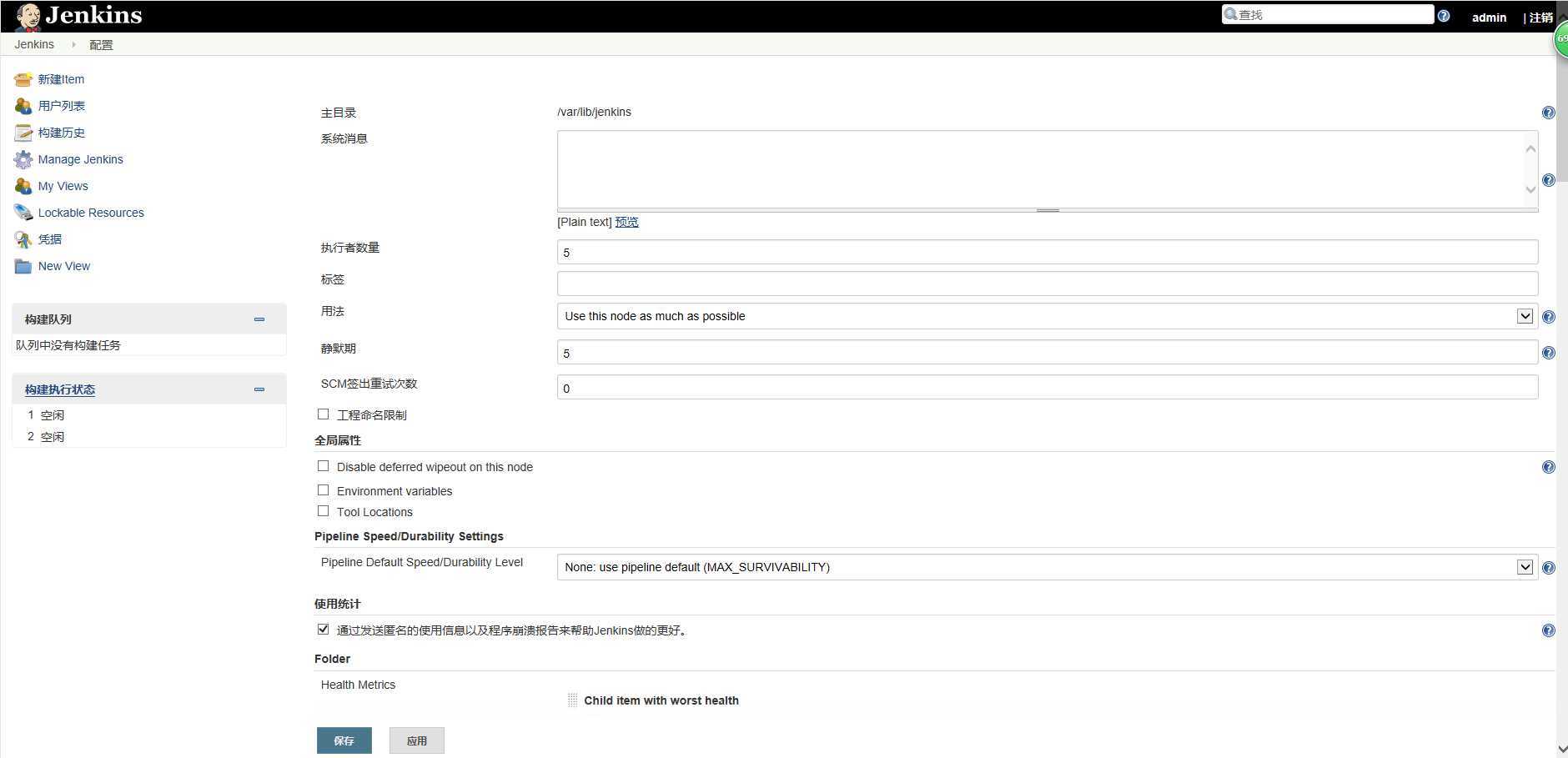Open help for Disable deferred wipeout
1568x758 pixels.
point(1548,467)
